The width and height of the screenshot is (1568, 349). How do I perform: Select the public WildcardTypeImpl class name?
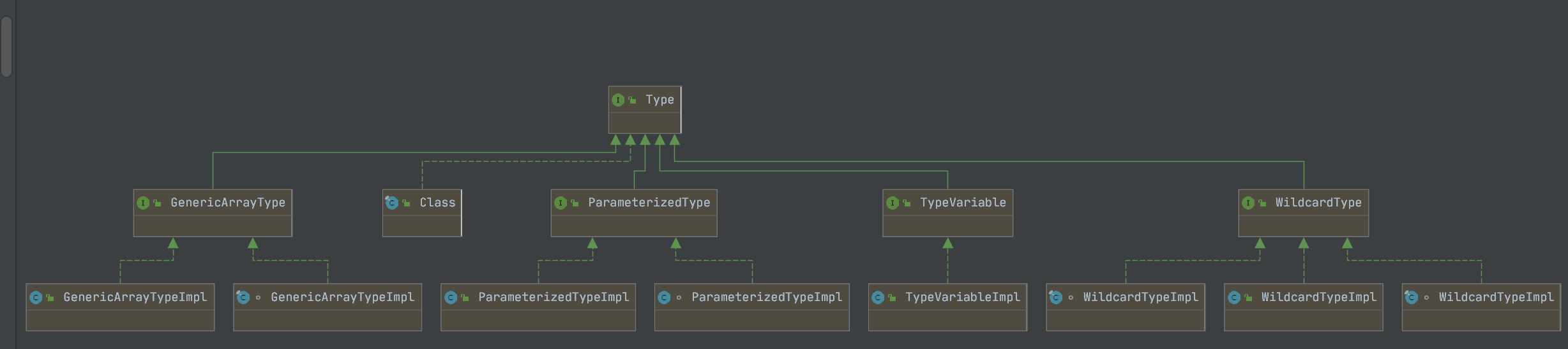point(1318,297)
